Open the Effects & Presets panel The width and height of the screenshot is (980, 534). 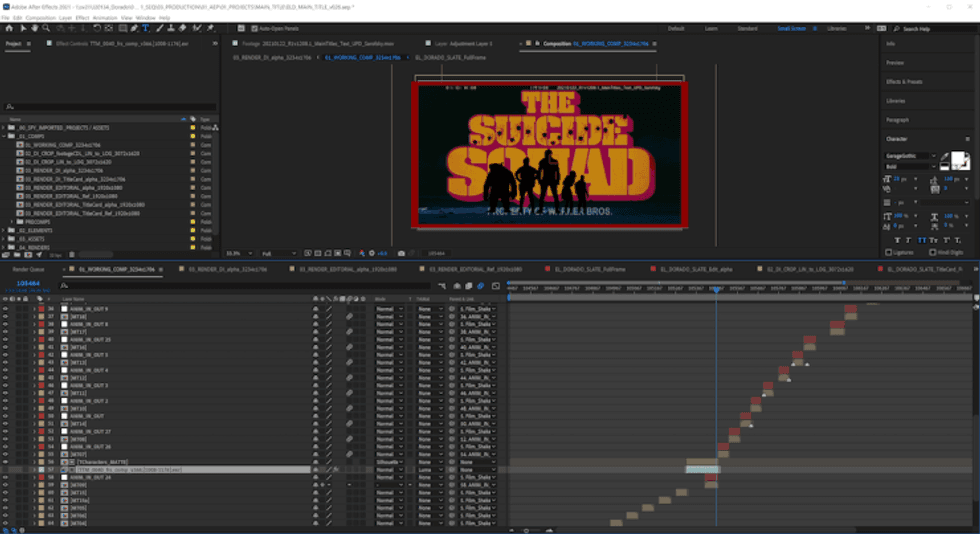coord(904,82)
